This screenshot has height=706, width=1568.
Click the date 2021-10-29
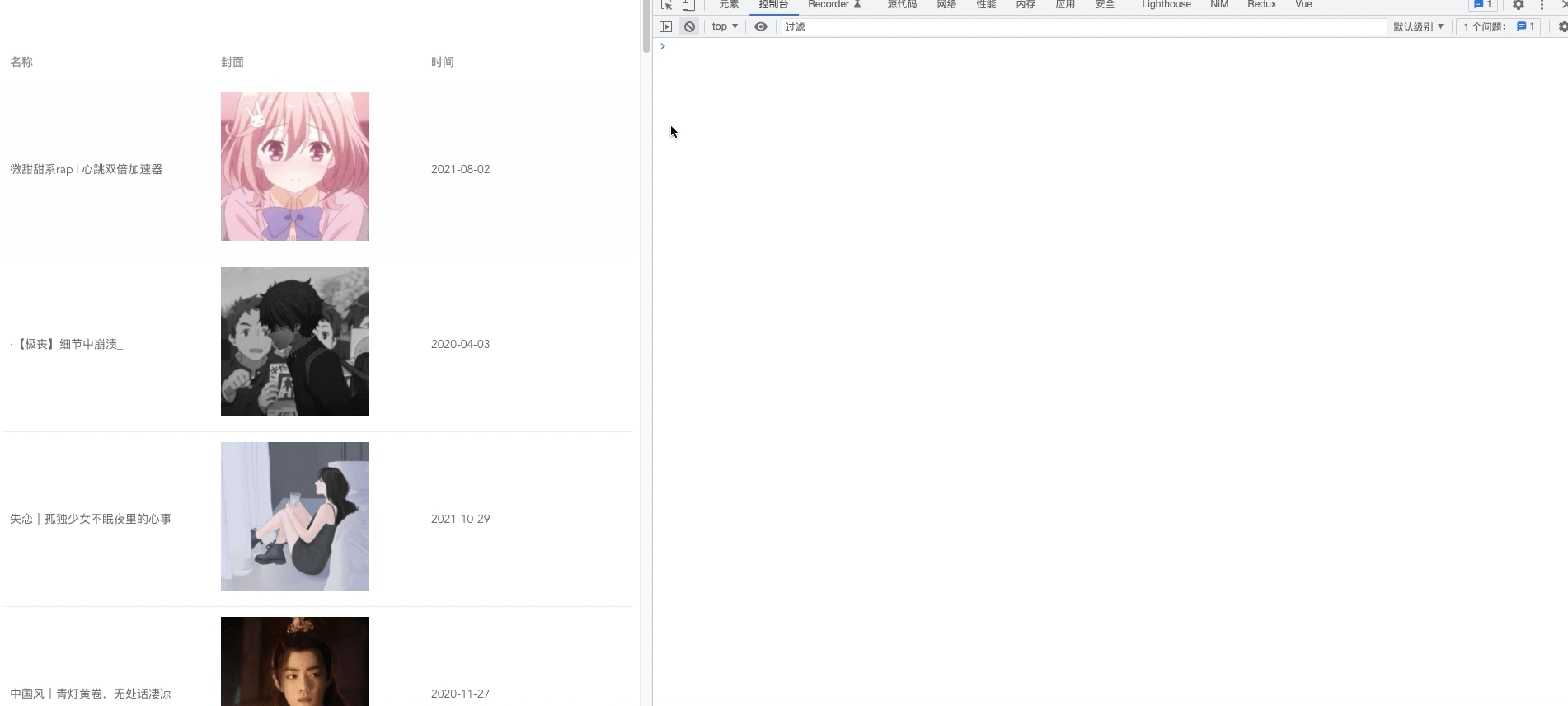click(x=460, y=519)
